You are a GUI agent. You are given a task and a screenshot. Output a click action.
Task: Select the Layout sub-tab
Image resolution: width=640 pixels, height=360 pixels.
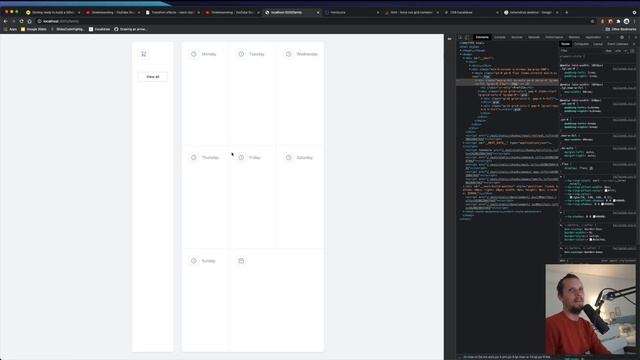(x=598, y=44)
